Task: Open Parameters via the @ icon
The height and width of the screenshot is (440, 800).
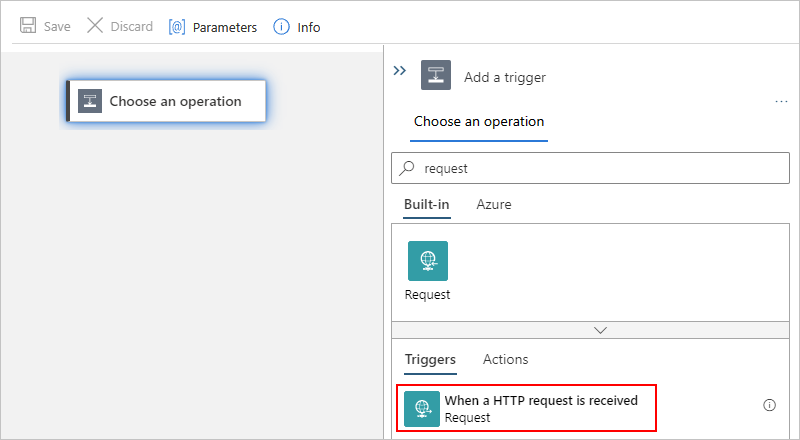Action: tap(177, 27)
